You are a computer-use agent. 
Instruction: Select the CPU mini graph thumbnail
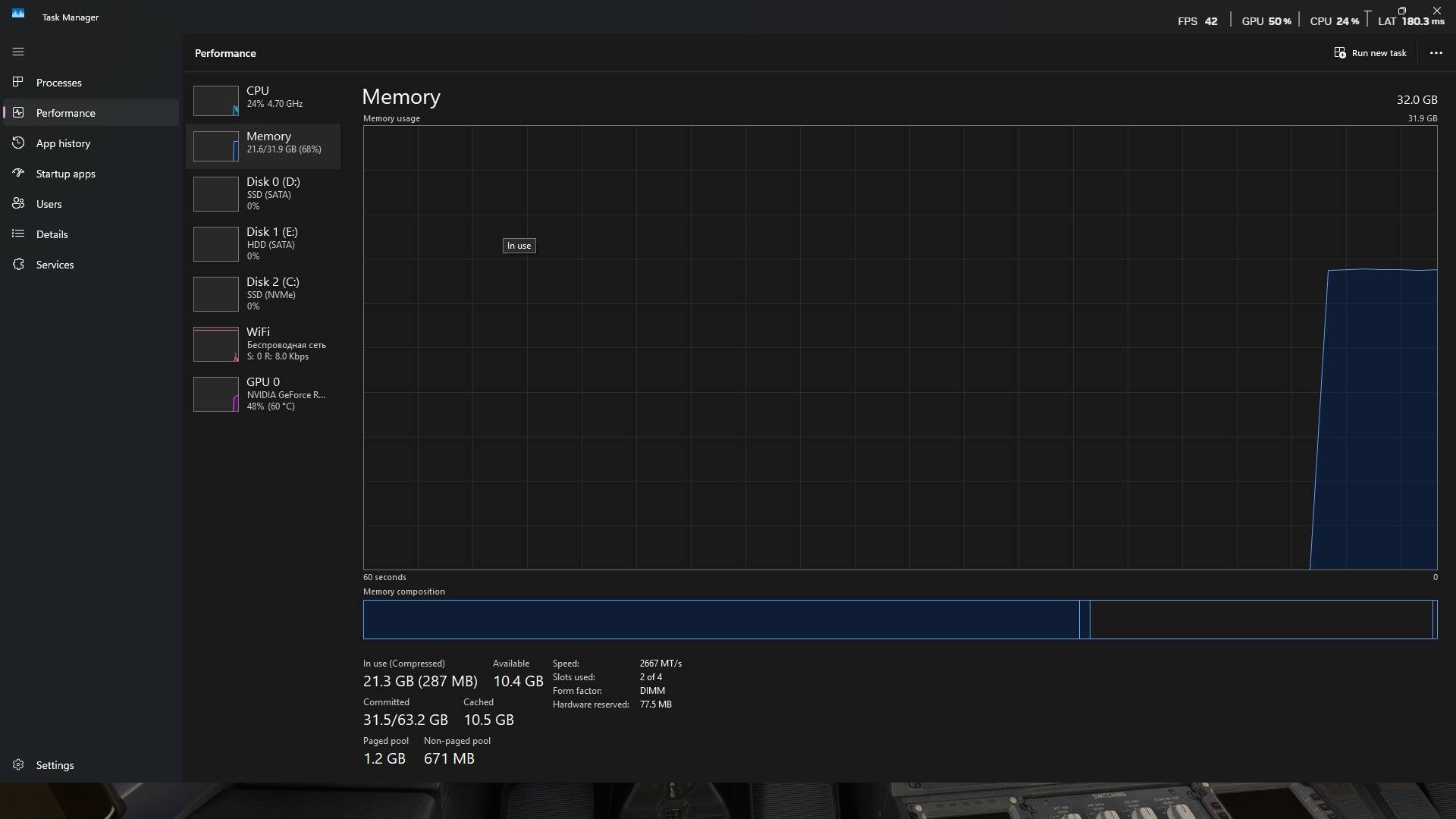pos(216,101)
